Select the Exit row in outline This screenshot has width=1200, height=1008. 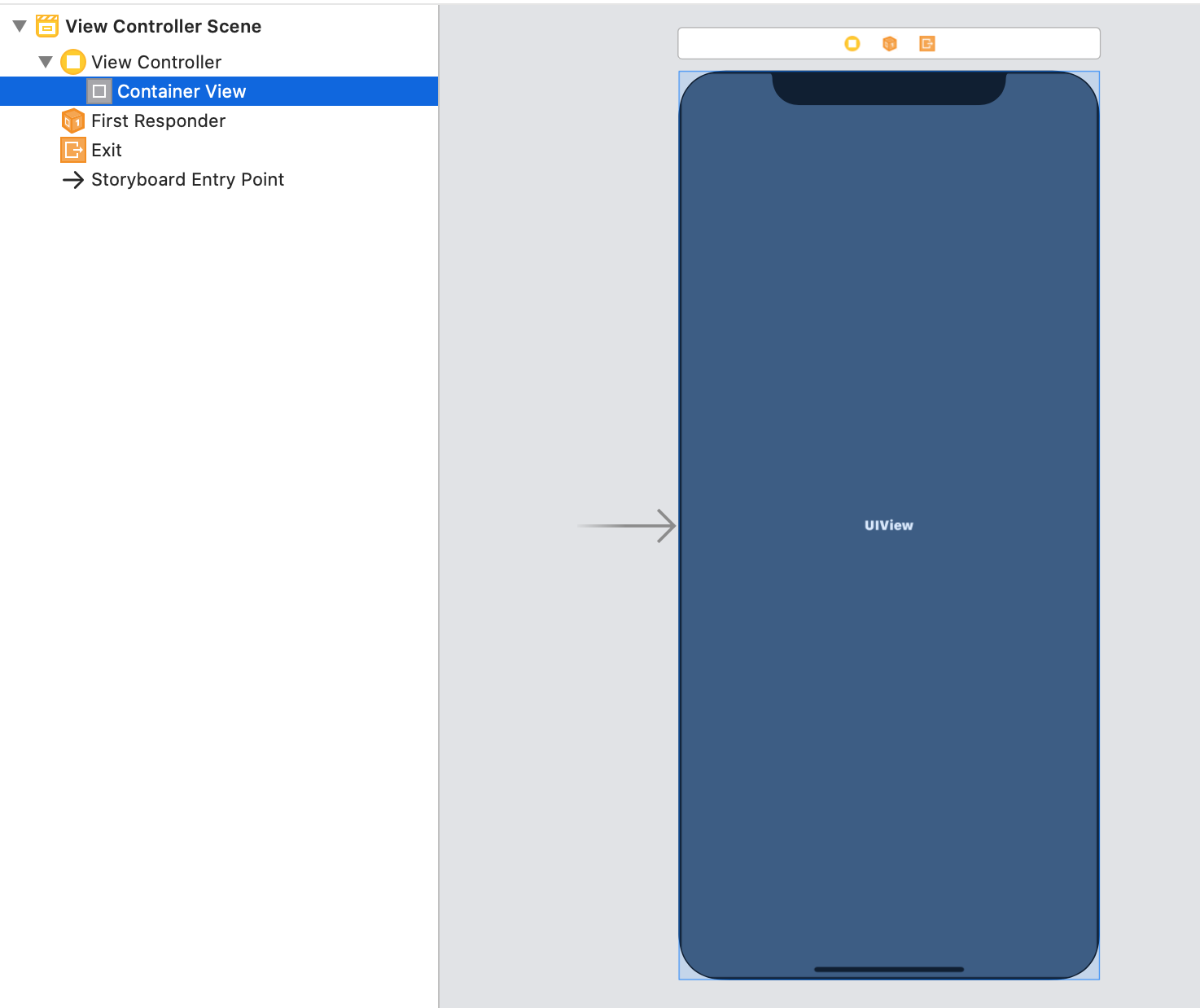(219, 150)
